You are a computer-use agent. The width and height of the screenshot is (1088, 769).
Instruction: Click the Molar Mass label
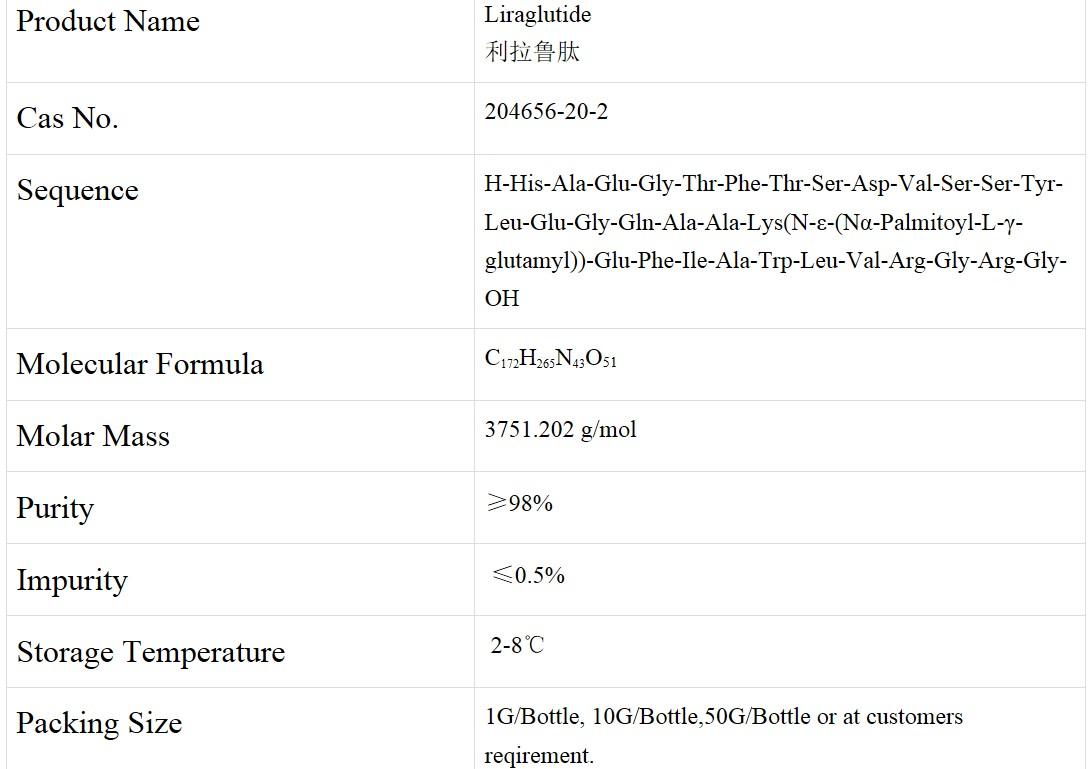(93, 436)
